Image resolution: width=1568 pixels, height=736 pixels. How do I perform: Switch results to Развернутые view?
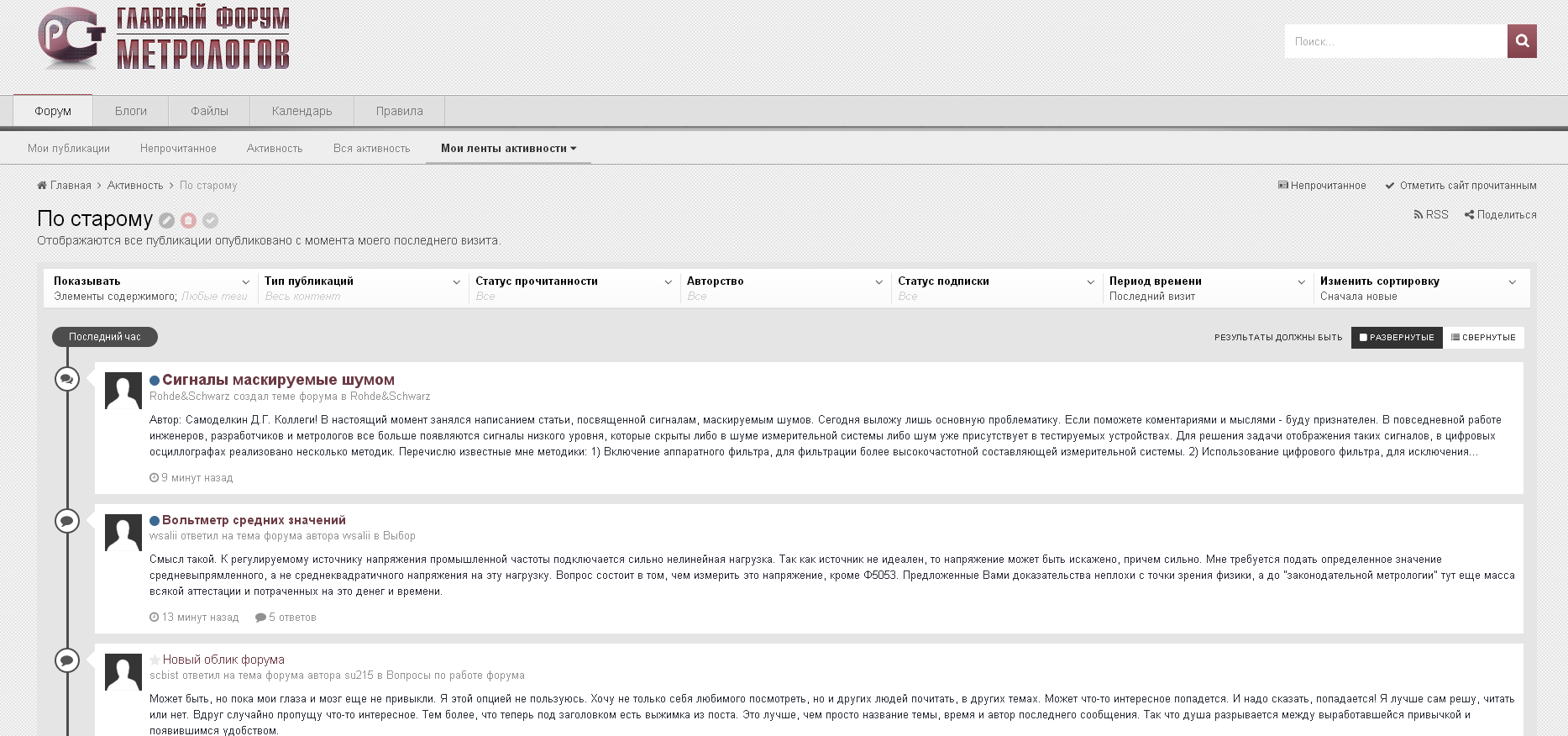coord(1396,337)
